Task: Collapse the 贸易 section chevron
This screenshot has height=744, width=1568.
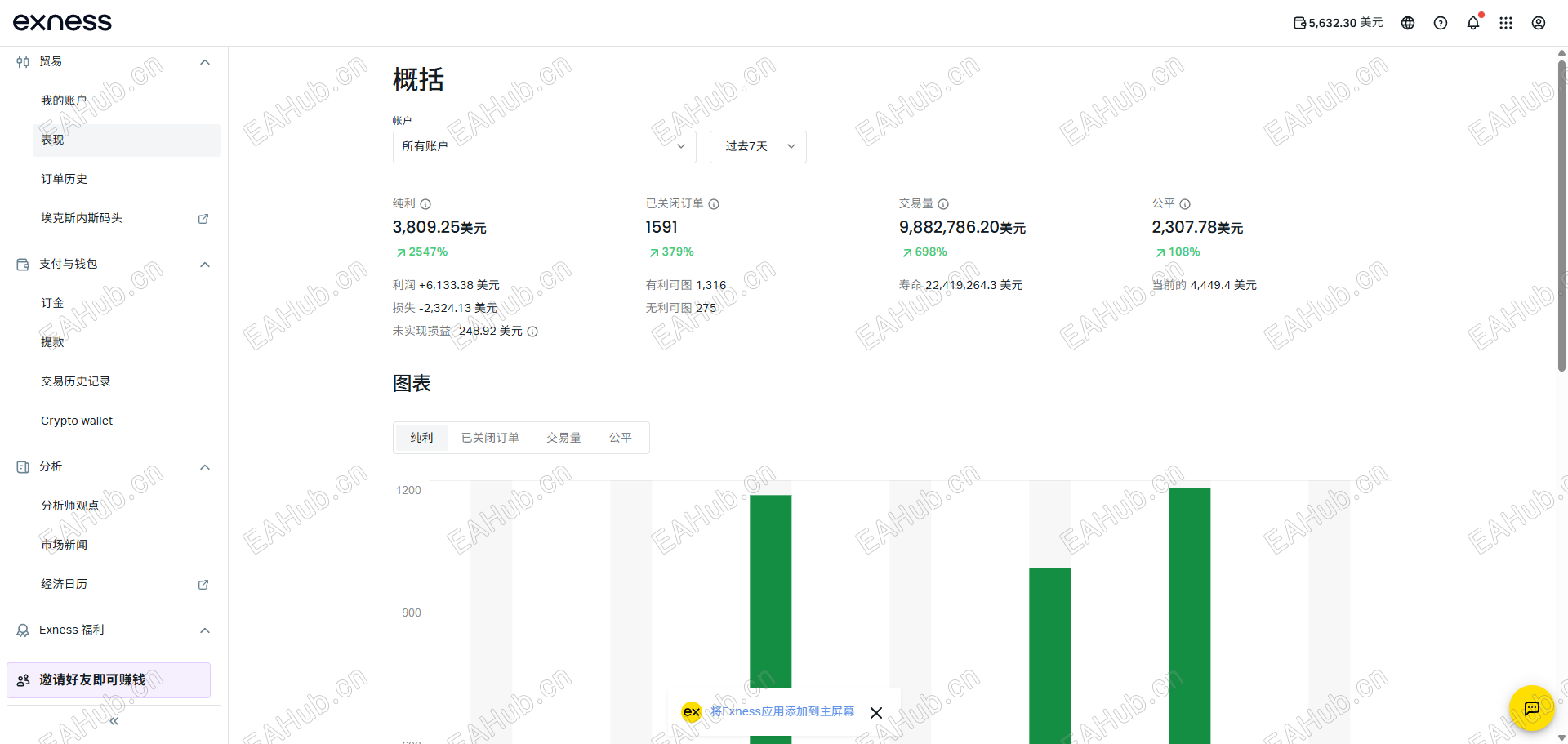Action: pyautogui.click(x=205, y=61)
